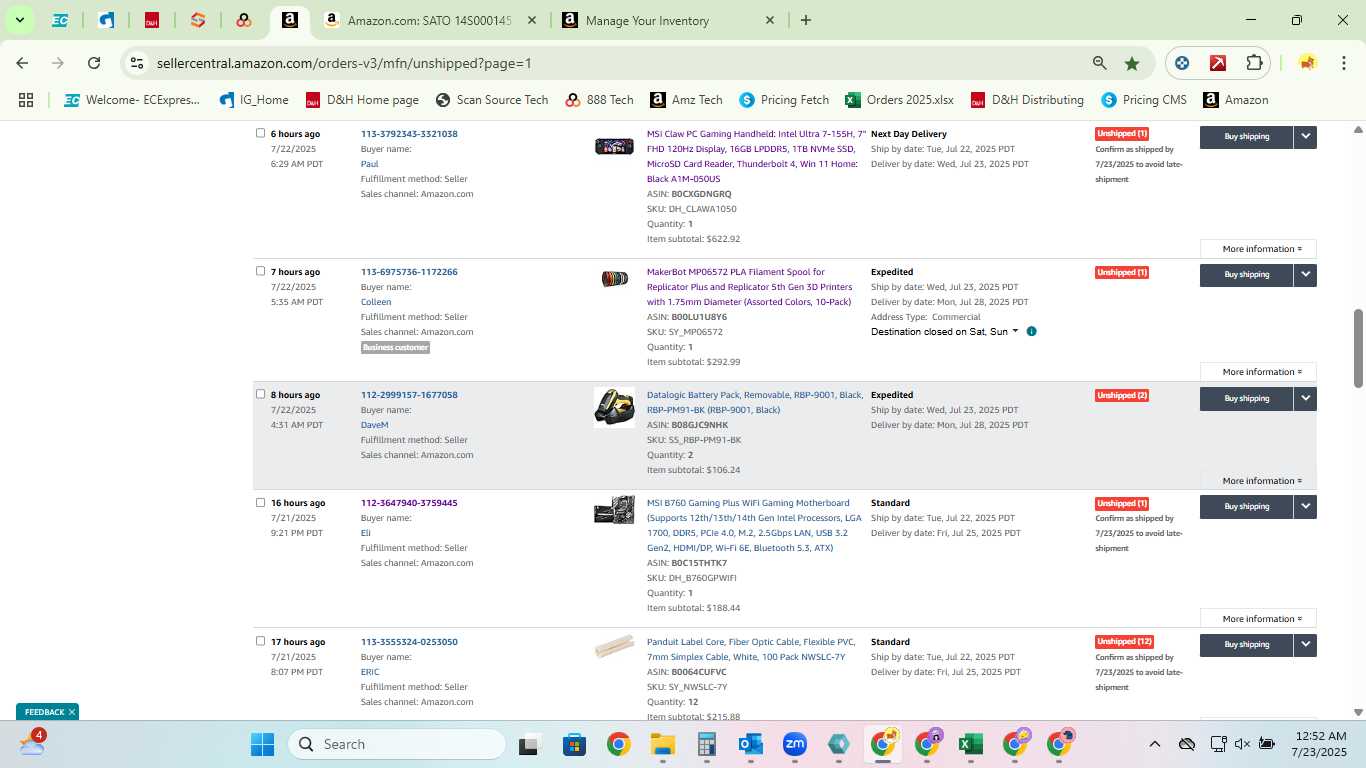Viewport: 1366px width, 768px height.
Task: Open buyer DaveM profile link
Action: point(374,425)
